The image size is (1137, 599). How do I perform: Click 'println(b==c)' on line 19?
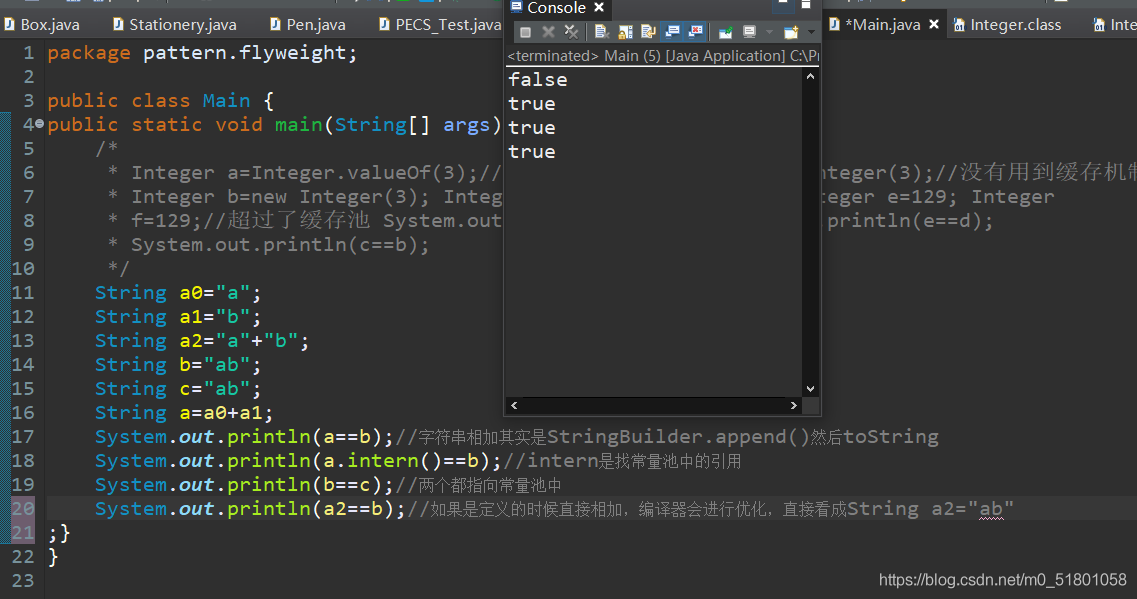point(305,484)
